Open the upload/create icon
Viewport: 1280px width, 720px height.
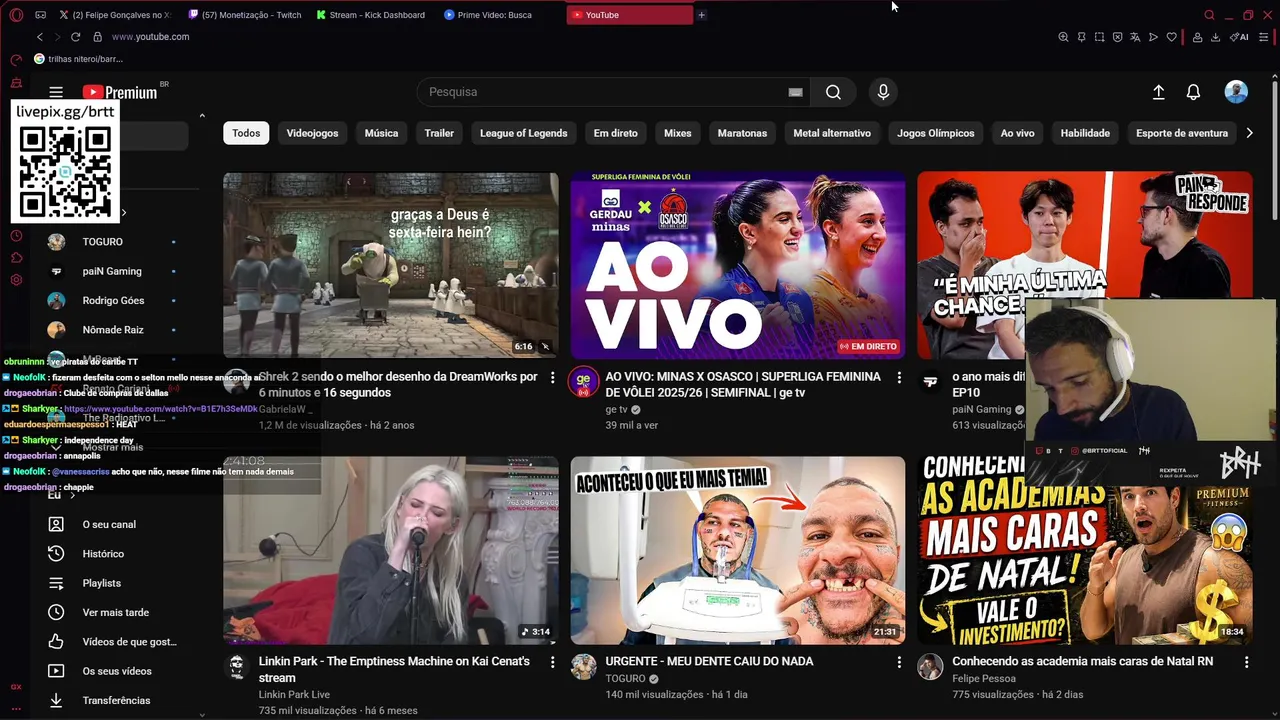[1158, 92]
